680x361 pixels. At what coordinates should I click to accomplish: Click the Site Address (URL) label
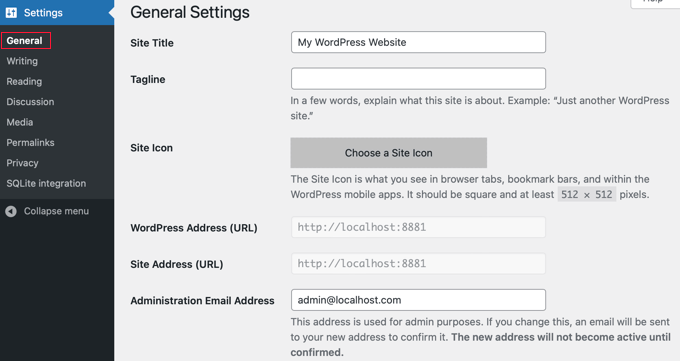(177, 264)
